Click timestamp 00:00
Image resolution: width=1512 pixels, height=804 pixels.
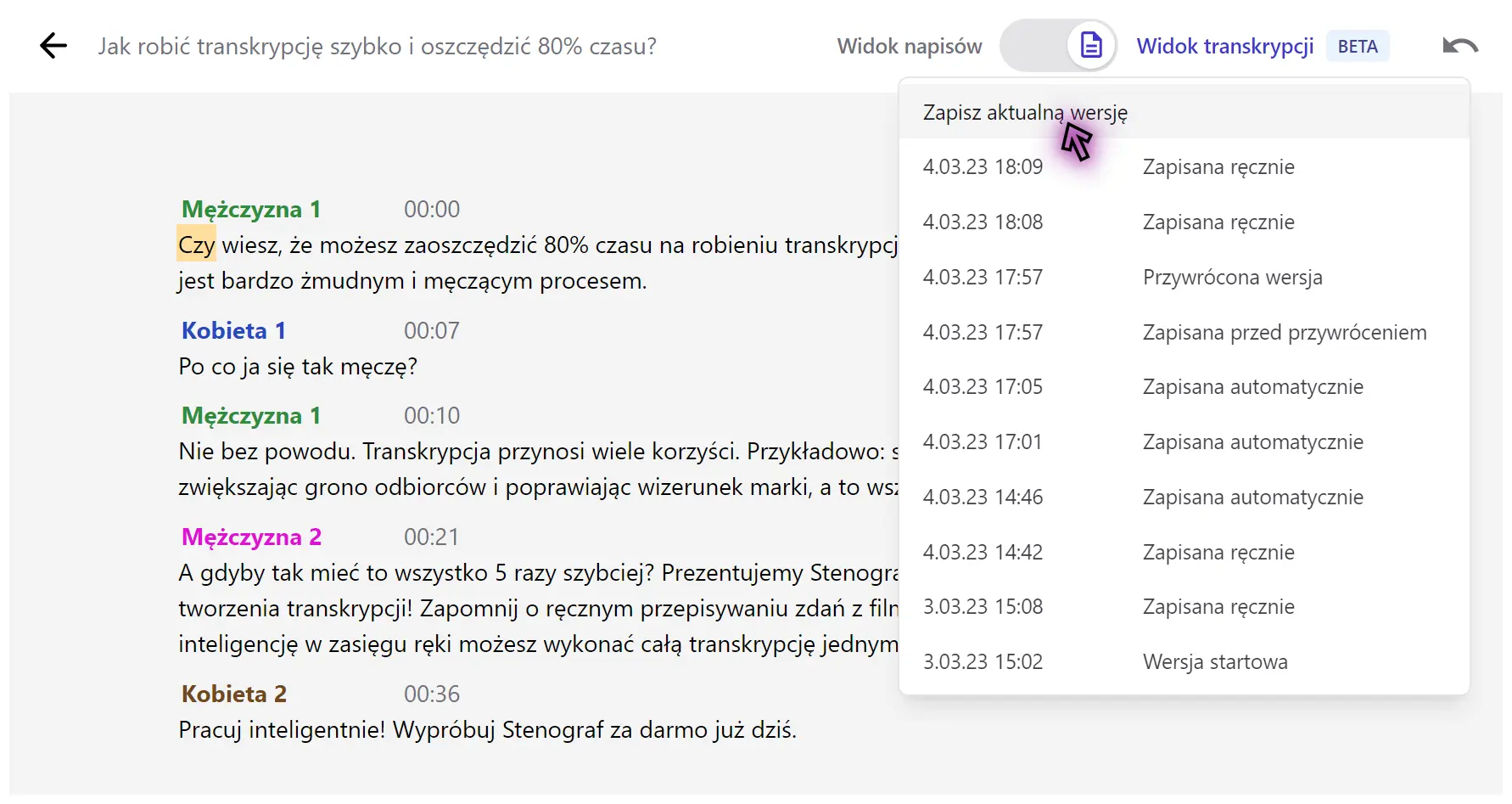(432, 209)
